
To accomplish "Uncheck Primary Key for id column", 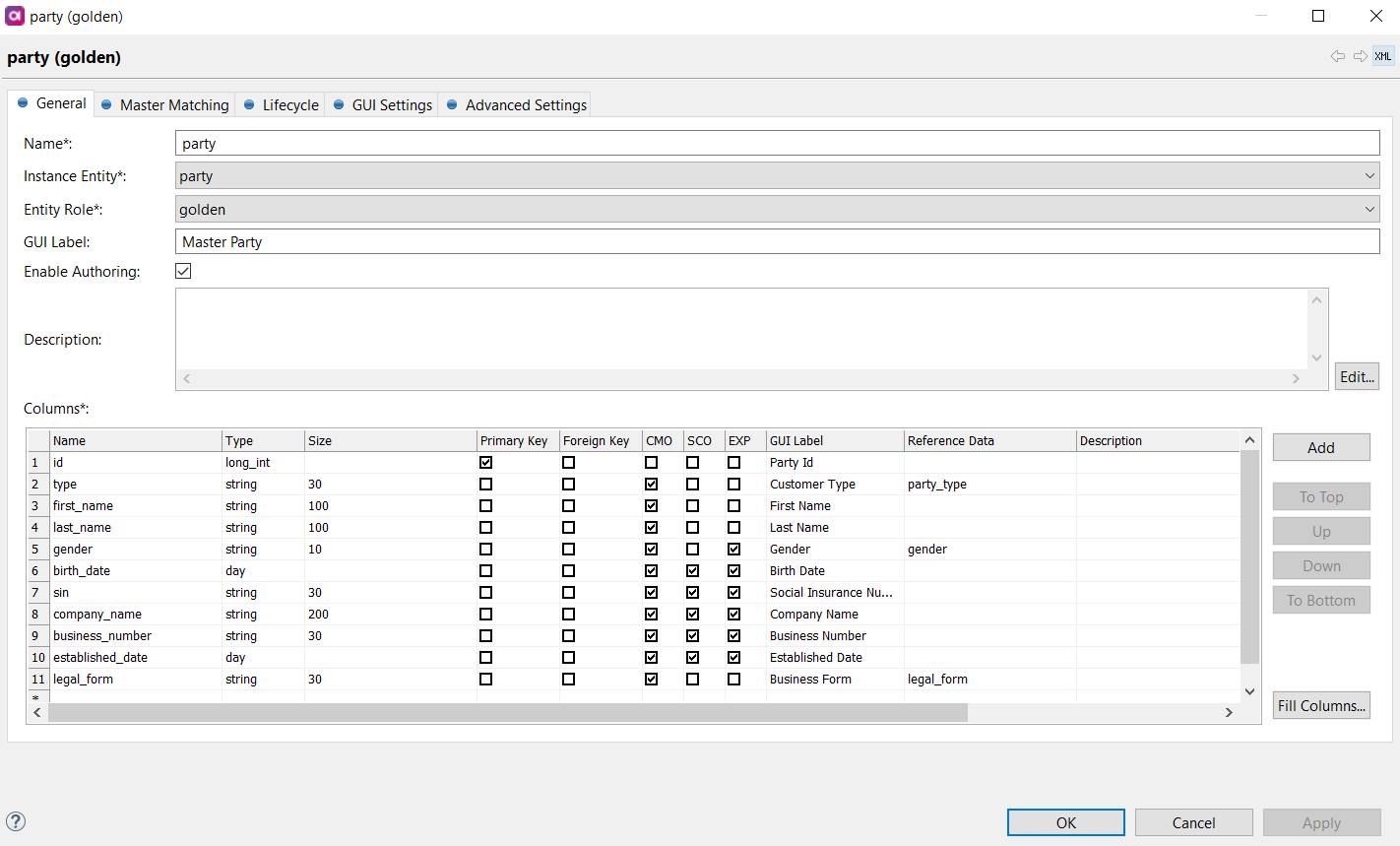I will click(x=485, y=462).
